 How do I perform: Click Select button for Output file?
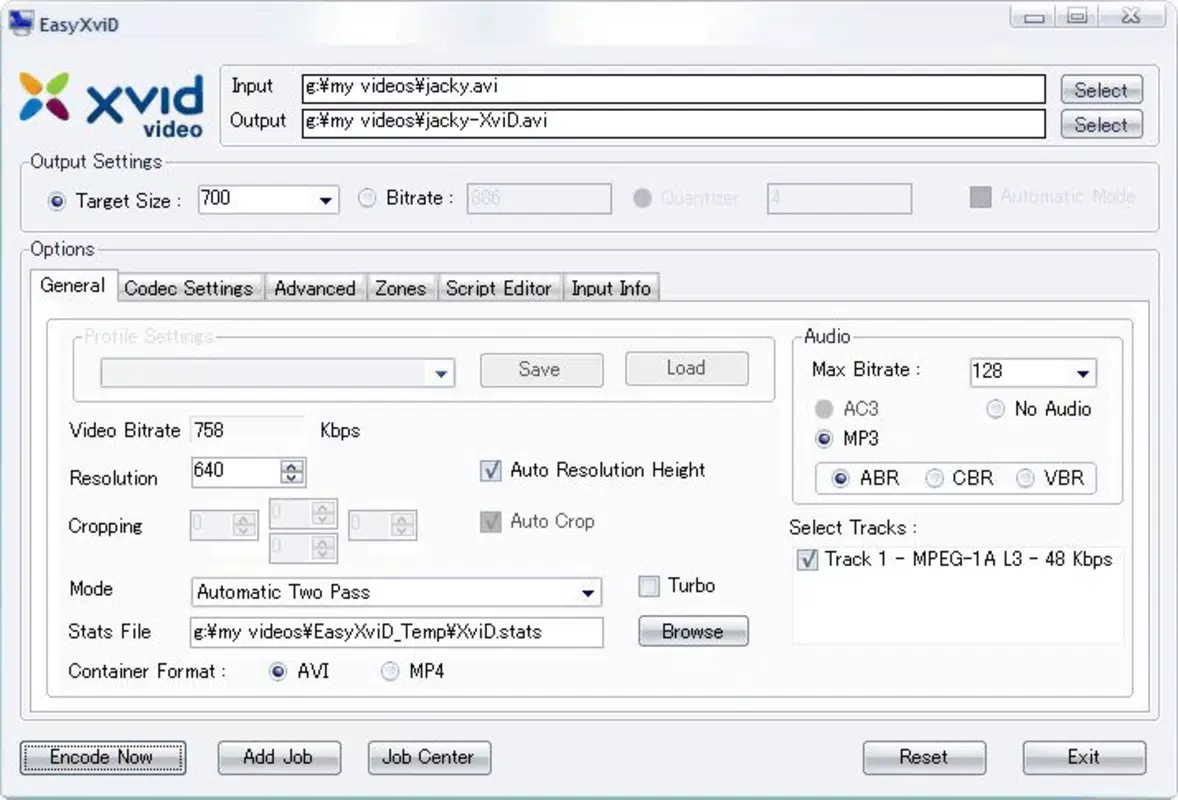pyautogui.click(x=1101, y=125)
